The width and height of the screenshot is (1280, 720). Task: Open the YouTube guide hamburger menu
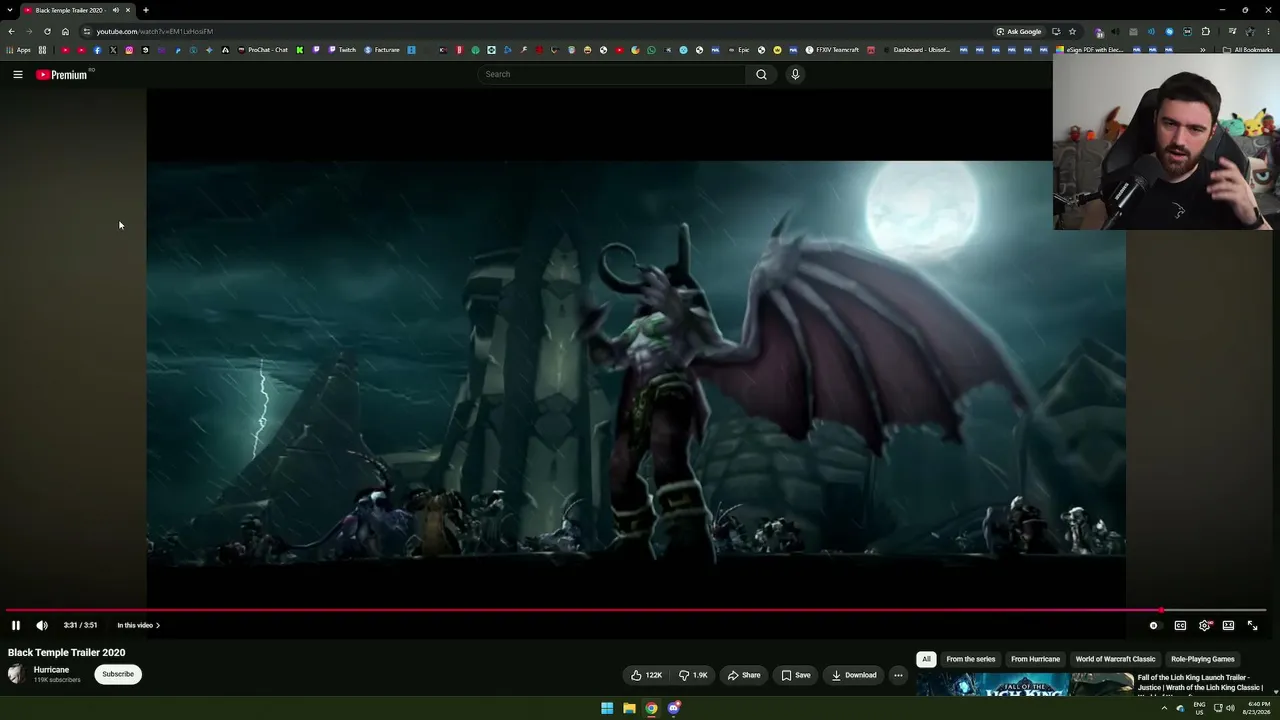18,74
